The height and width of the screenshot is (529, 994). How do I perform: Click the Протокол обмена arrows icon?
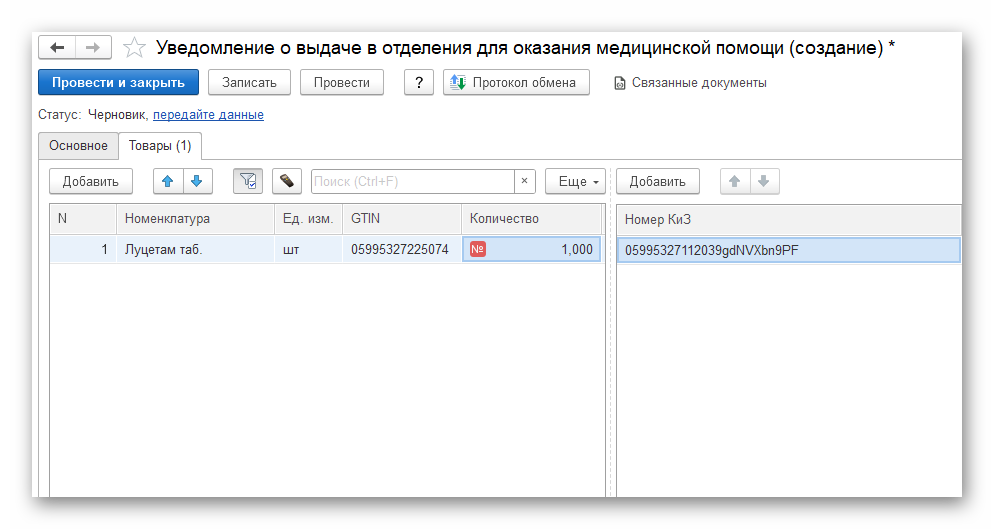458,82
